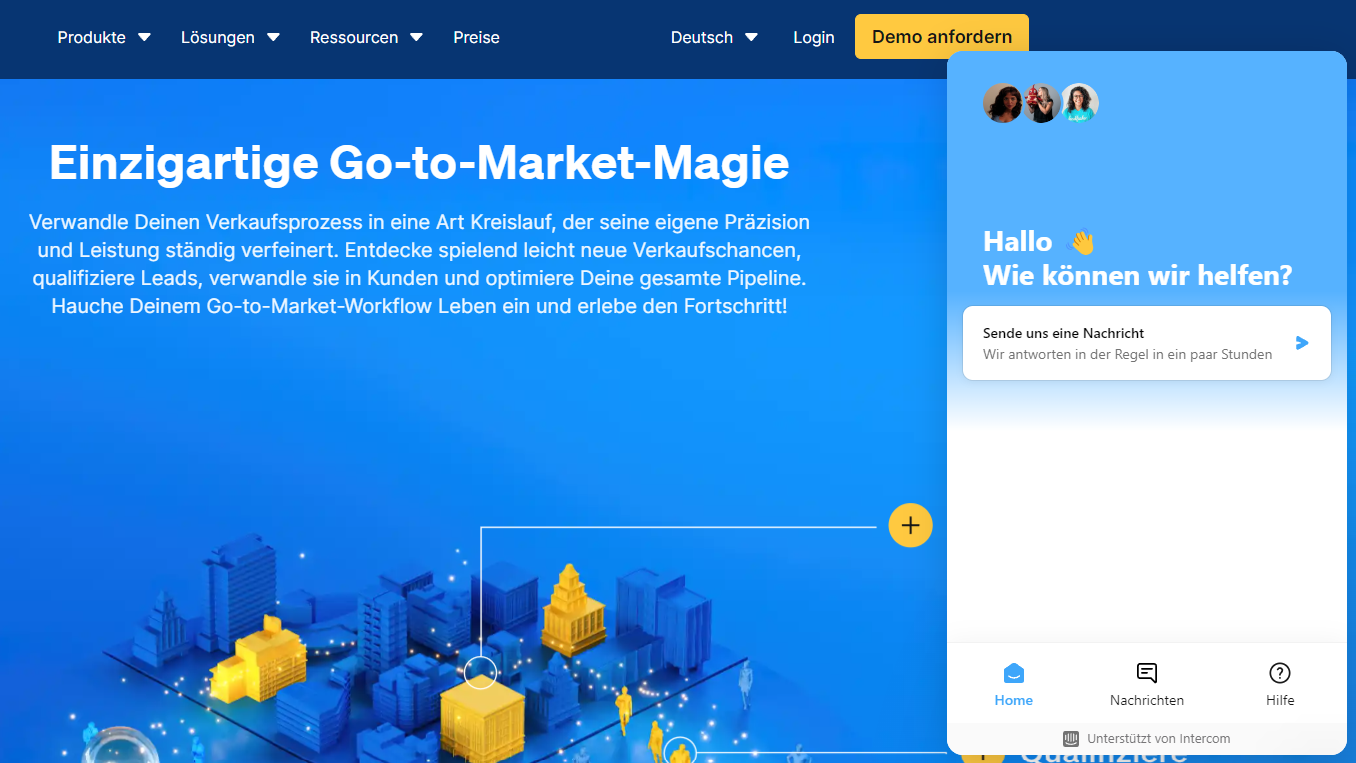Click the blue send arrow icon
This screenshot has height=763, width=1356.
coord(1302,343)
